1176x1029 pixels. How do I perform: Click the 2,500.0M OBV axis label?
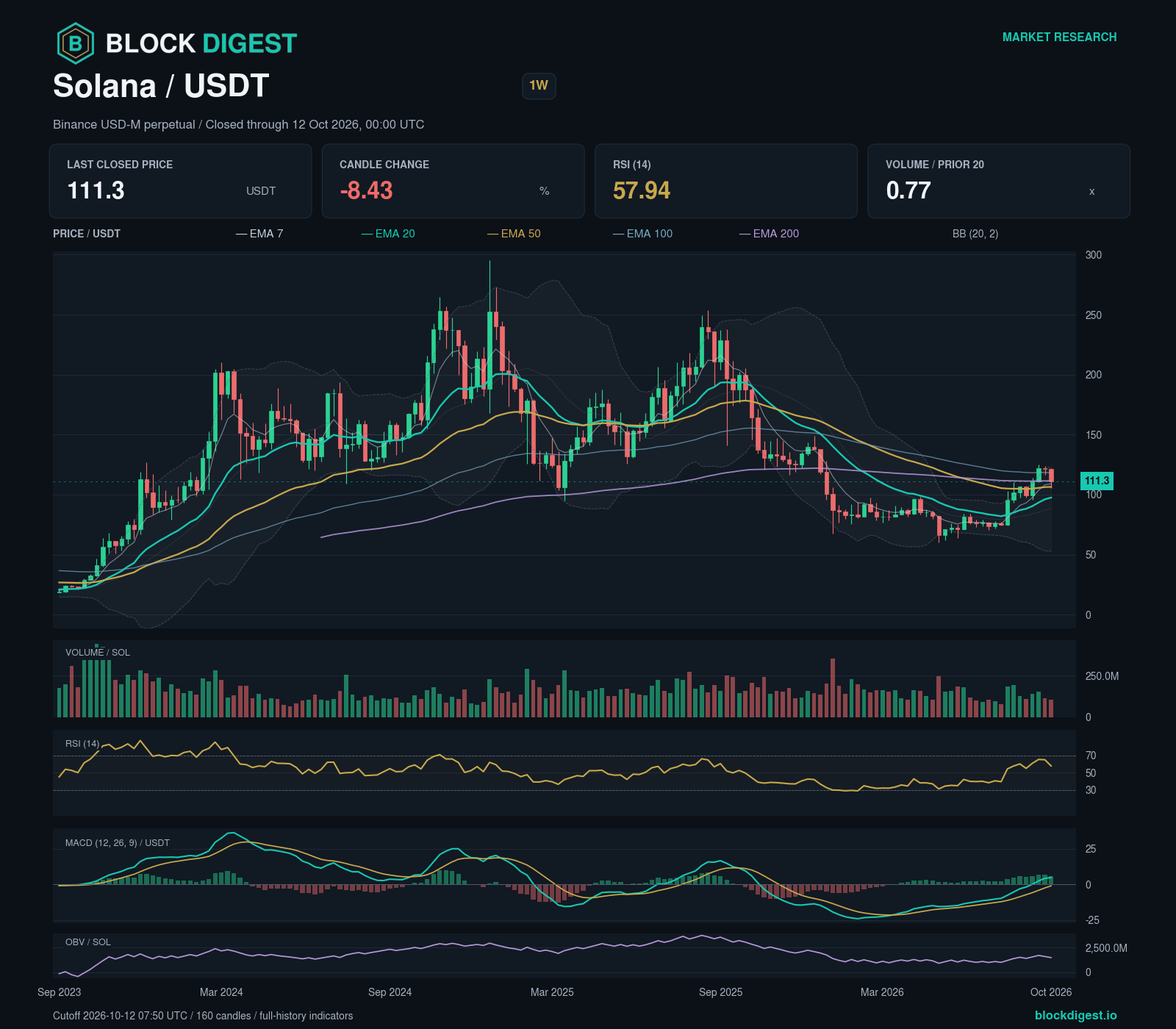(1106, 948)
